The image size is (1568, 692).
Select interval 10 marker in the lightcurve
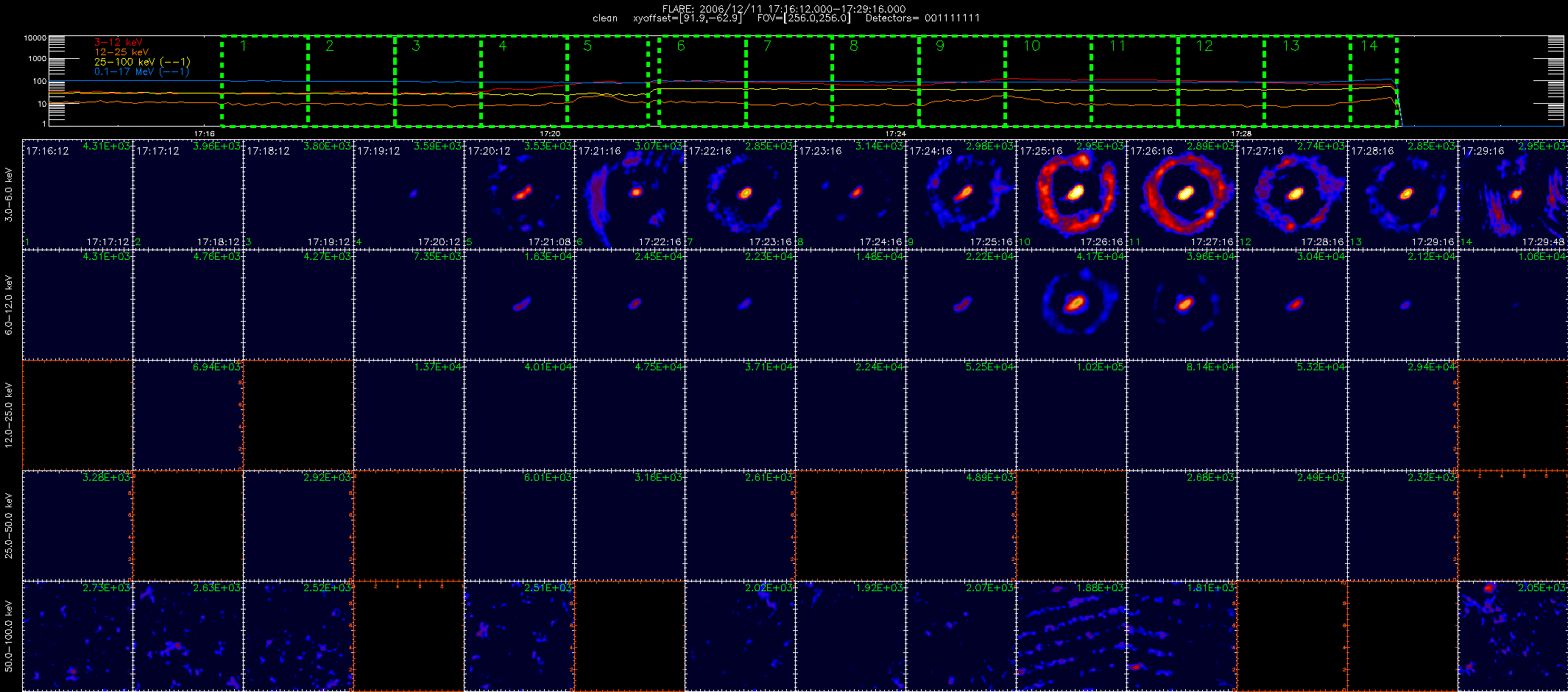(x=1032, y=46)
